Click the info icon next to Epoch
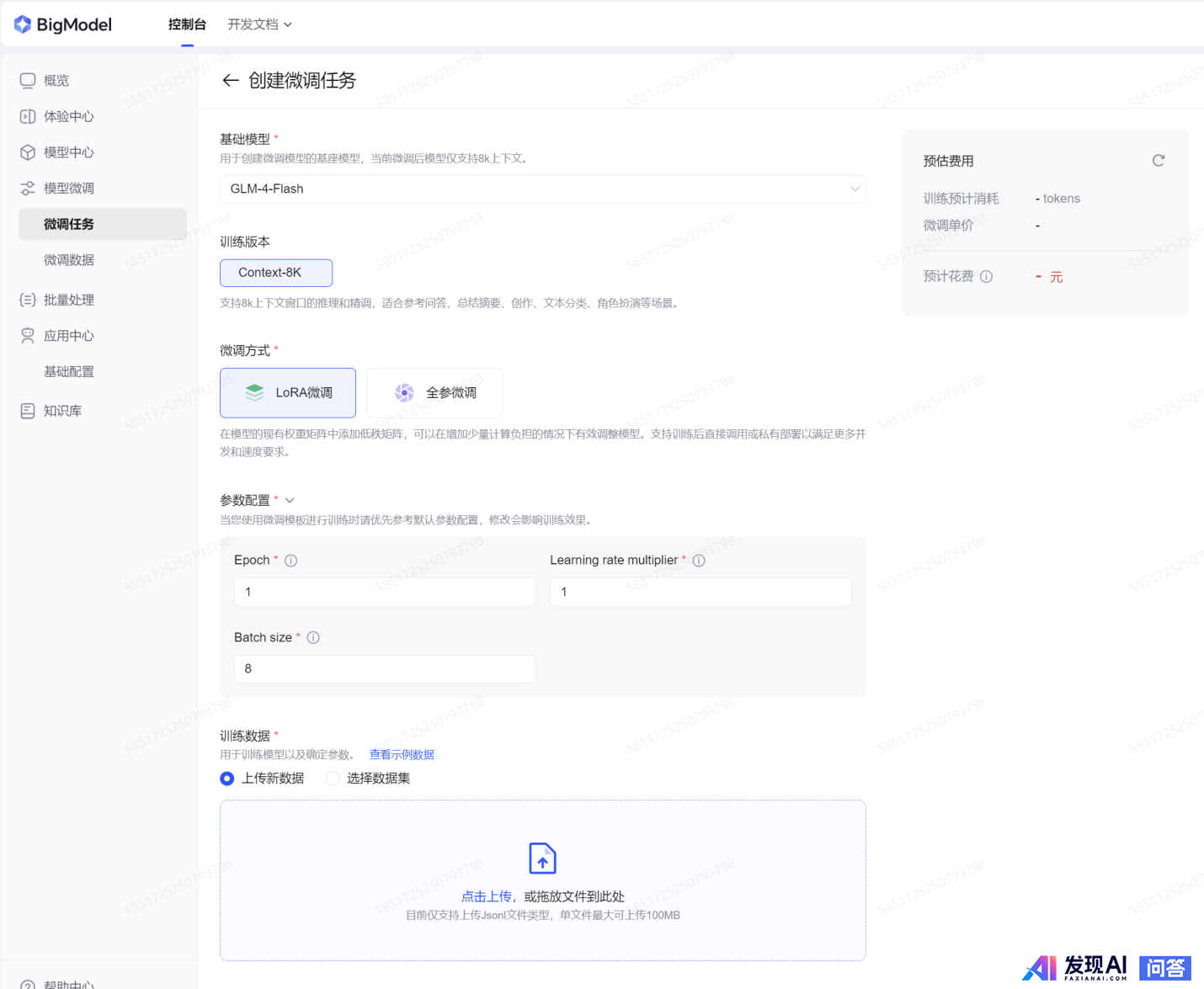Viewport: 1204px width, 989px height. (x=291, y=561)
